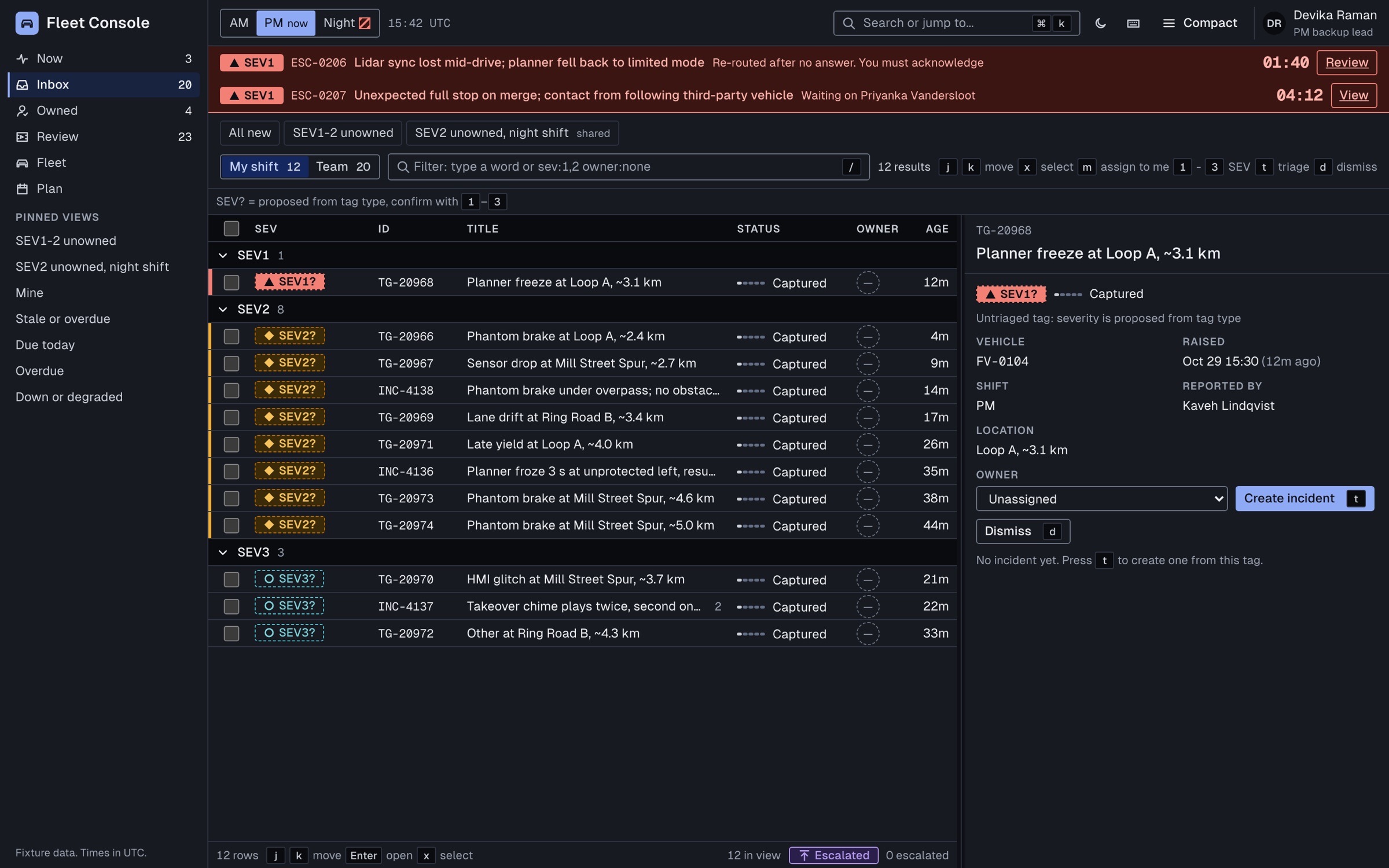Focus the Filter: type a word field
The image size is (1389, 868).
[629, 167]
